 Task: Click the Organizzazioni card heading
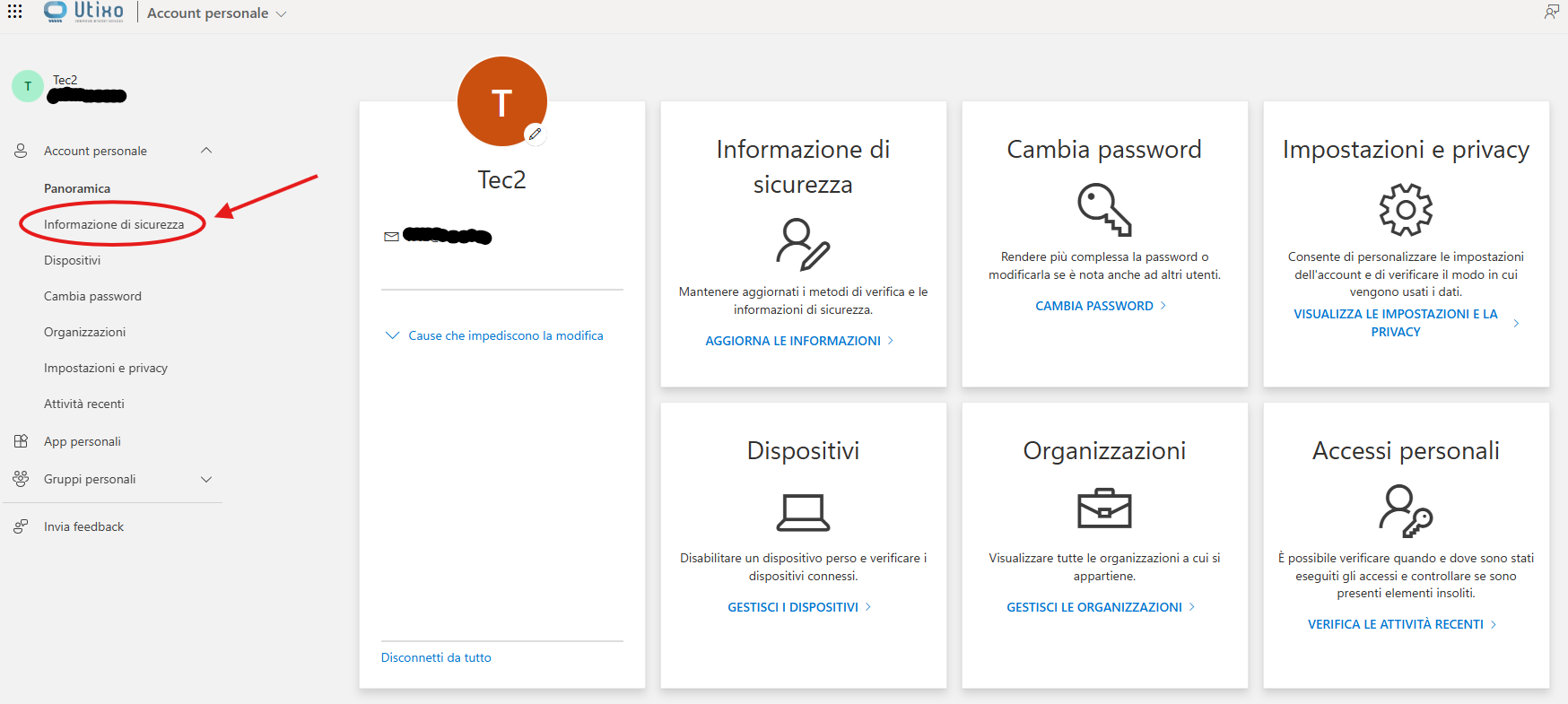pyautogui.click(x=1104, y=450)
